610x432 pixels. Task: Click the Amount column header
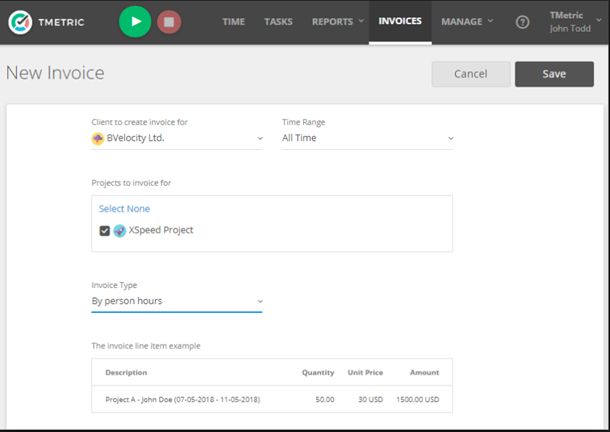424,372
